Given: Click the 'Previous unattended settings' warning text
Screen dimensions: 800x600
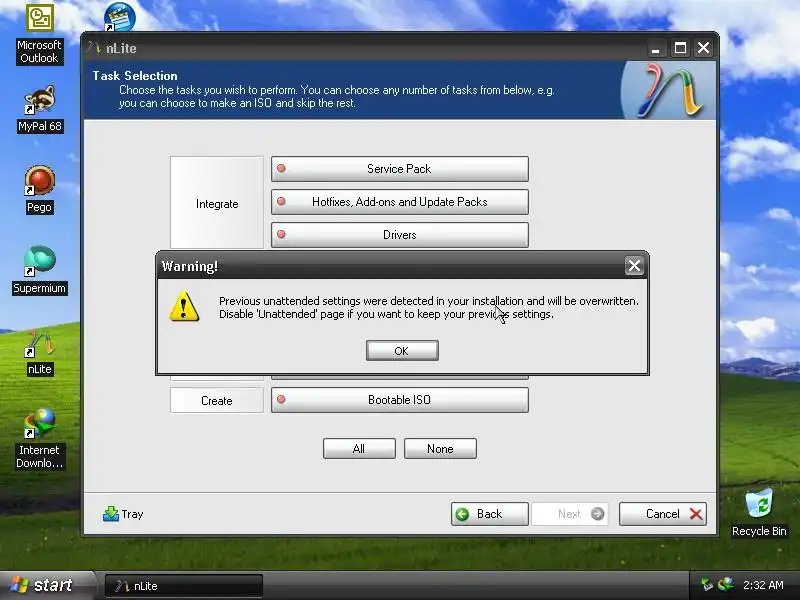Looking at the screenshot, I should point(429,308).
